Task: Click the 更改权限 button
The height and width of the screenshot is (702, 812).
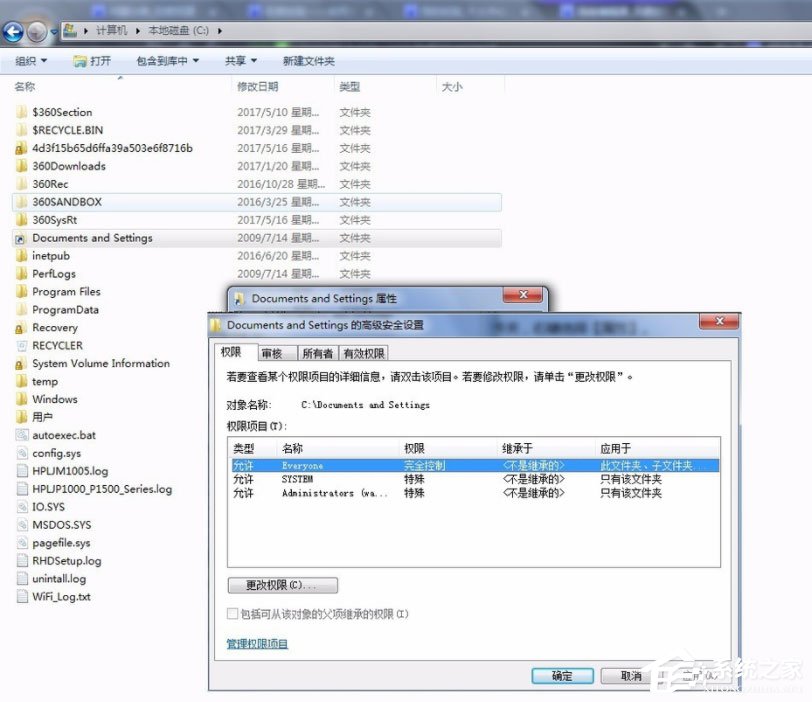Action: tap(282, 584)
